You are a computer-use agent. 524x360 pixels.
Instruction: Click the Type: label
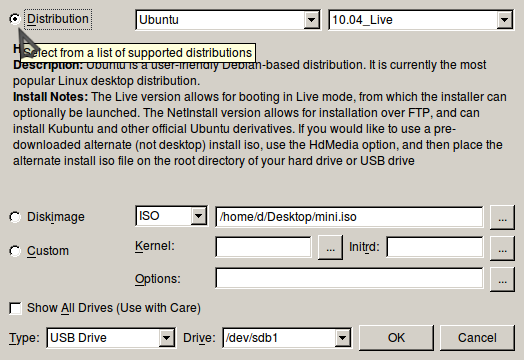click(x=24, y=338)
